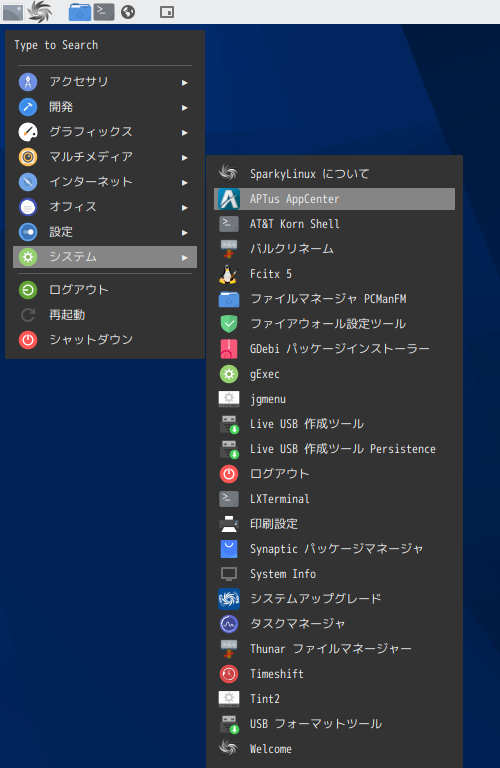Open USB フォーマットツール
Viewport: 500px width, 768px height.
(334, 723)
